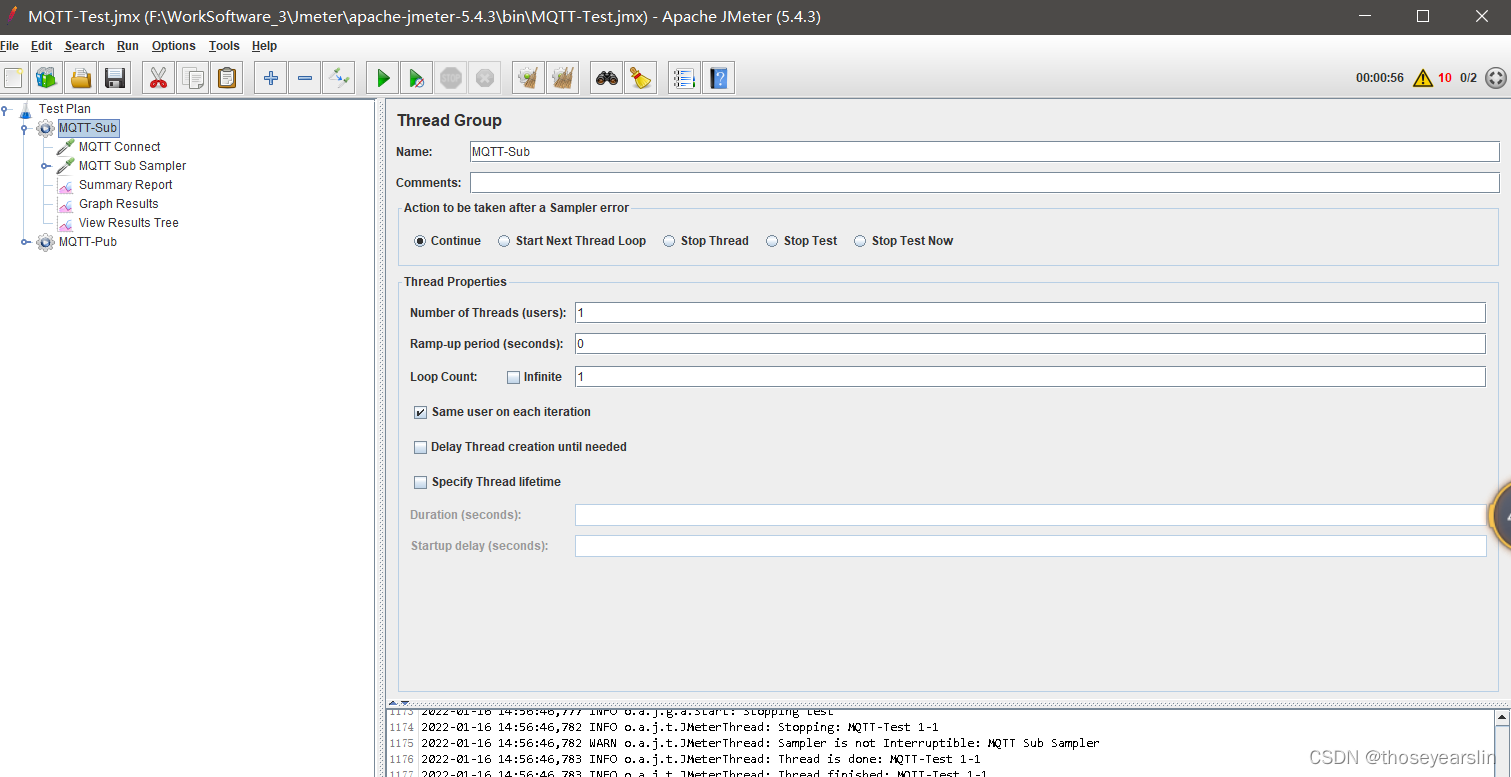Image resolution: width=1511 pixels, height=777 pixels.
Task: Open the File menu
Action: pyautogui.click(x=9, y=46)
